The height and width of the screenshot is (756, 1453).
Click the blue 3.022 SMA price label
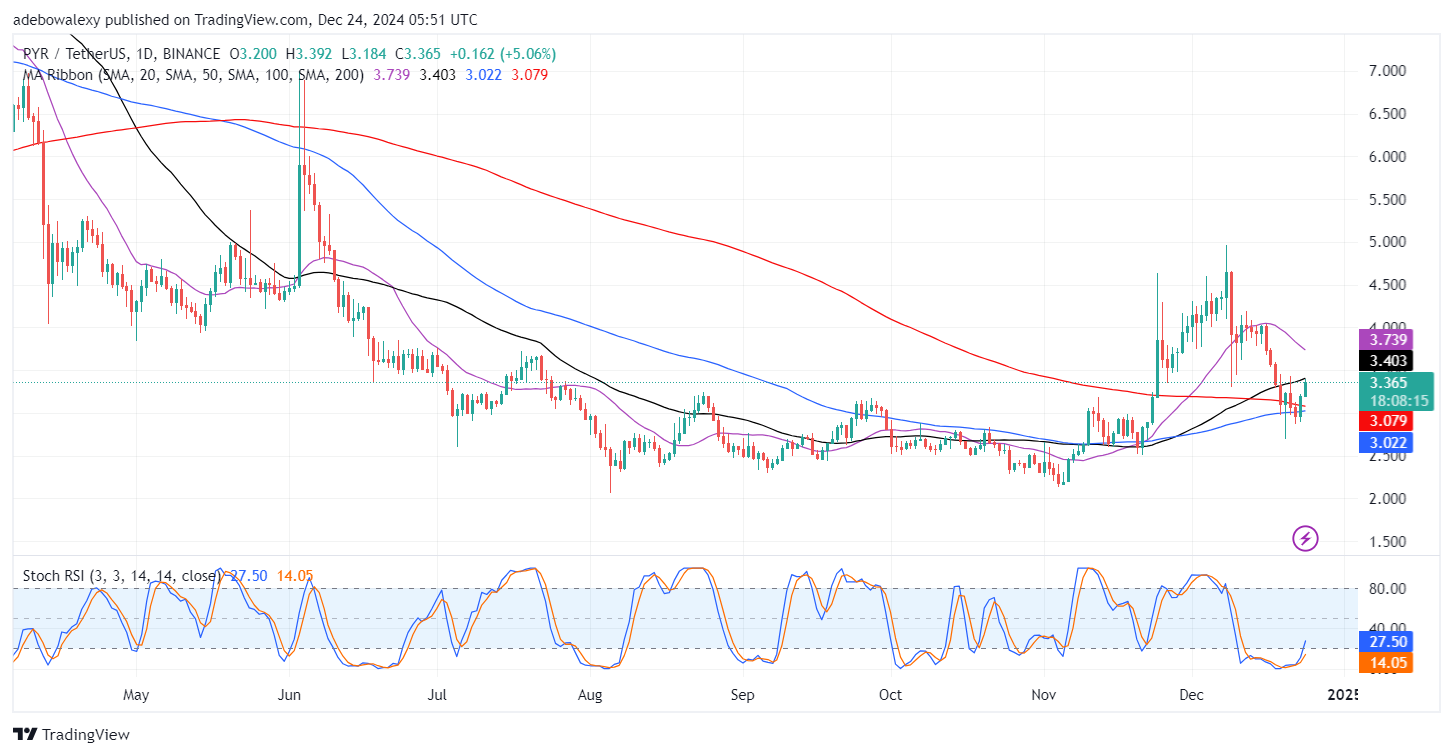pyautogui.click(x=1384, y=442)
